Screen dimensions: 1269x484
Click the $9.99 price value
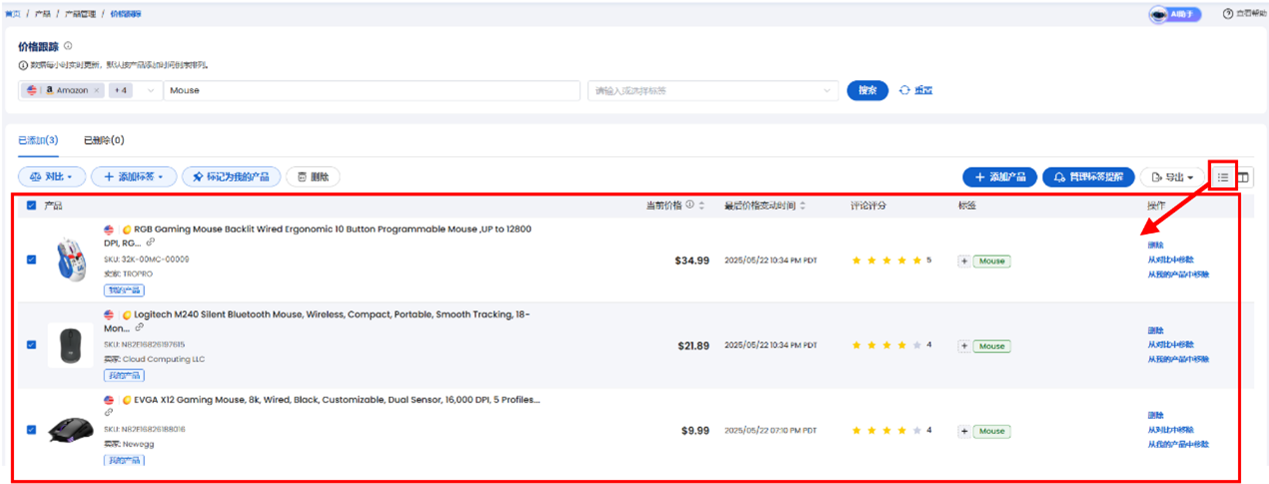695,431
